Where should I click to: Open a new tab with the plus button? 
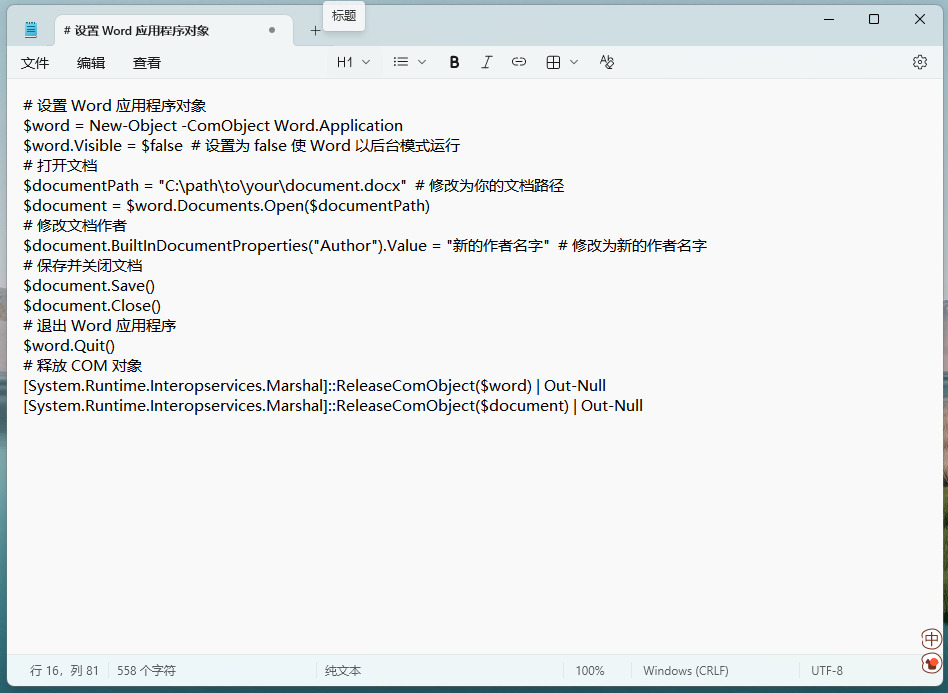point(315,31)
